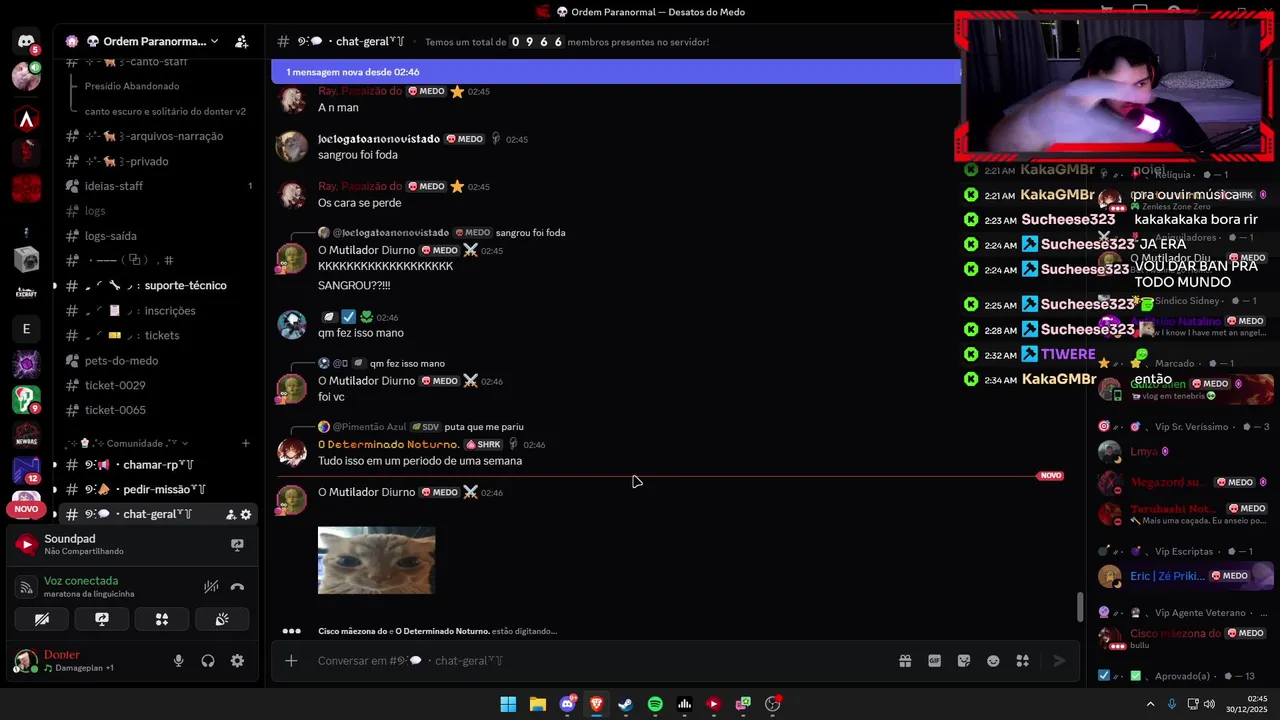
Task: Open the emoji picker
Action: click(993, 660)
